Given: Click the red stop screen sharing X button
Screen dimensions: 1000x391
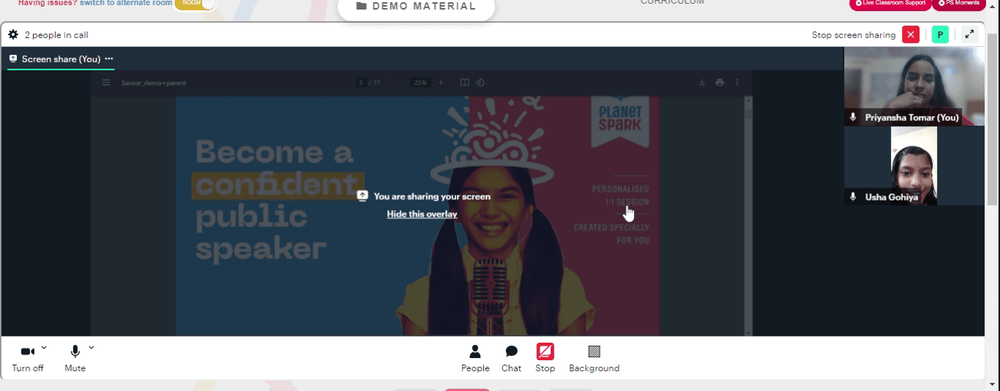Looking at the screenshot, I should click(x=911, y=34).
